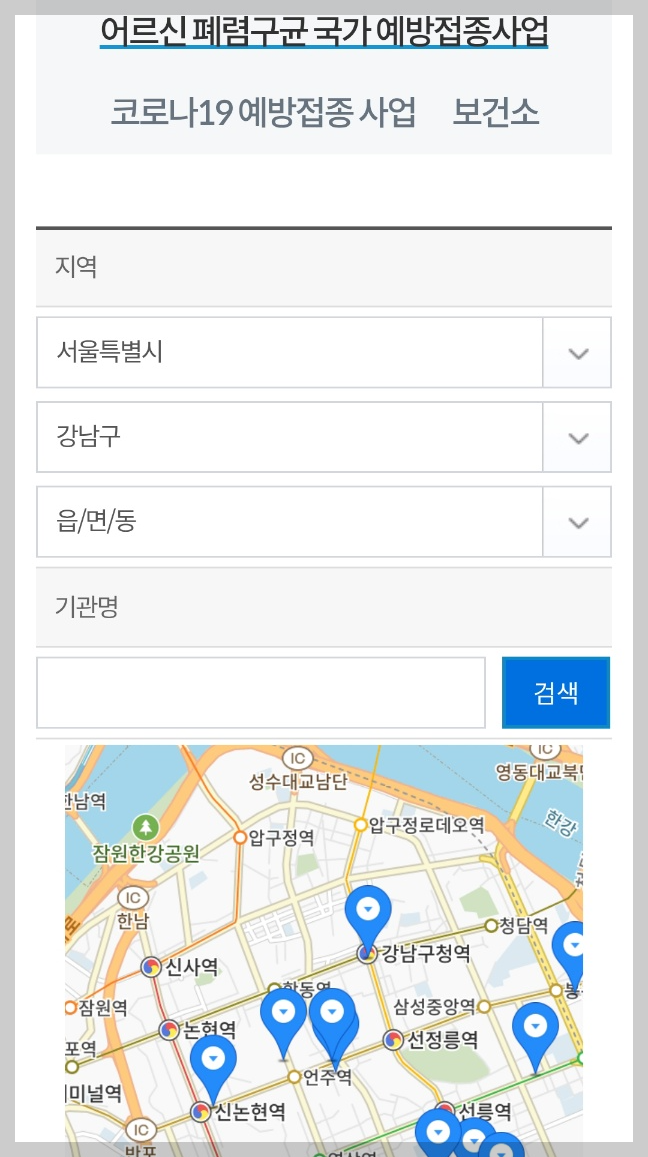Open the 어르신 폐렴구균 국가 예방접종사업 link
Screen dimensions: 648x1157
323,33
